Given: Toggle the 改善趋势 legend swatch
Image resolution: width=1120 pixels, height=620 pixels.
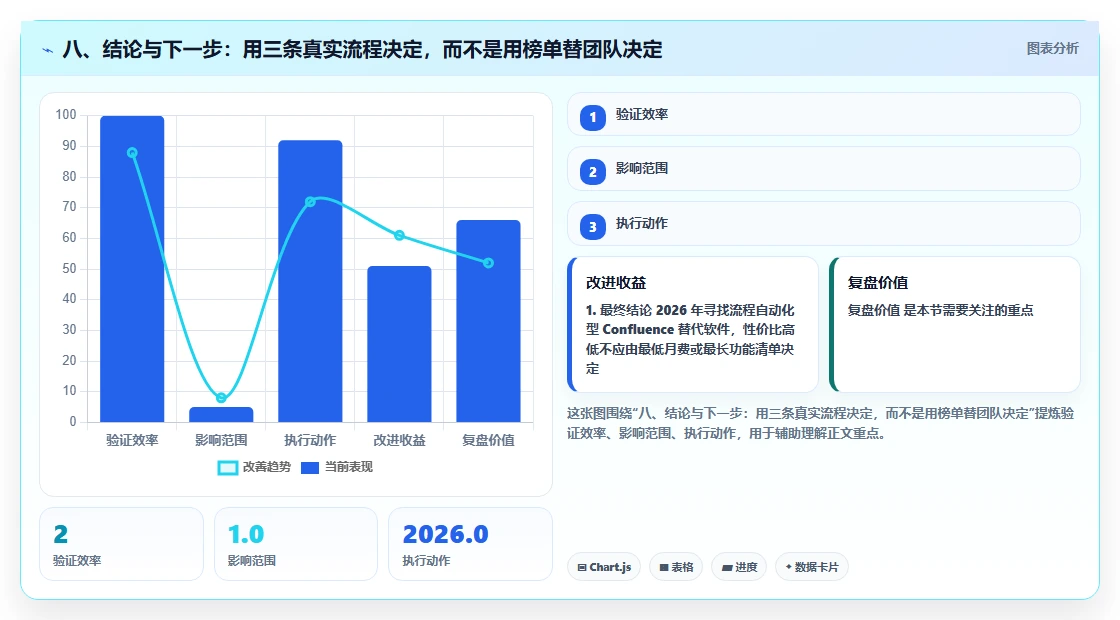Looking at the screenshot, I should coord(227,468).
